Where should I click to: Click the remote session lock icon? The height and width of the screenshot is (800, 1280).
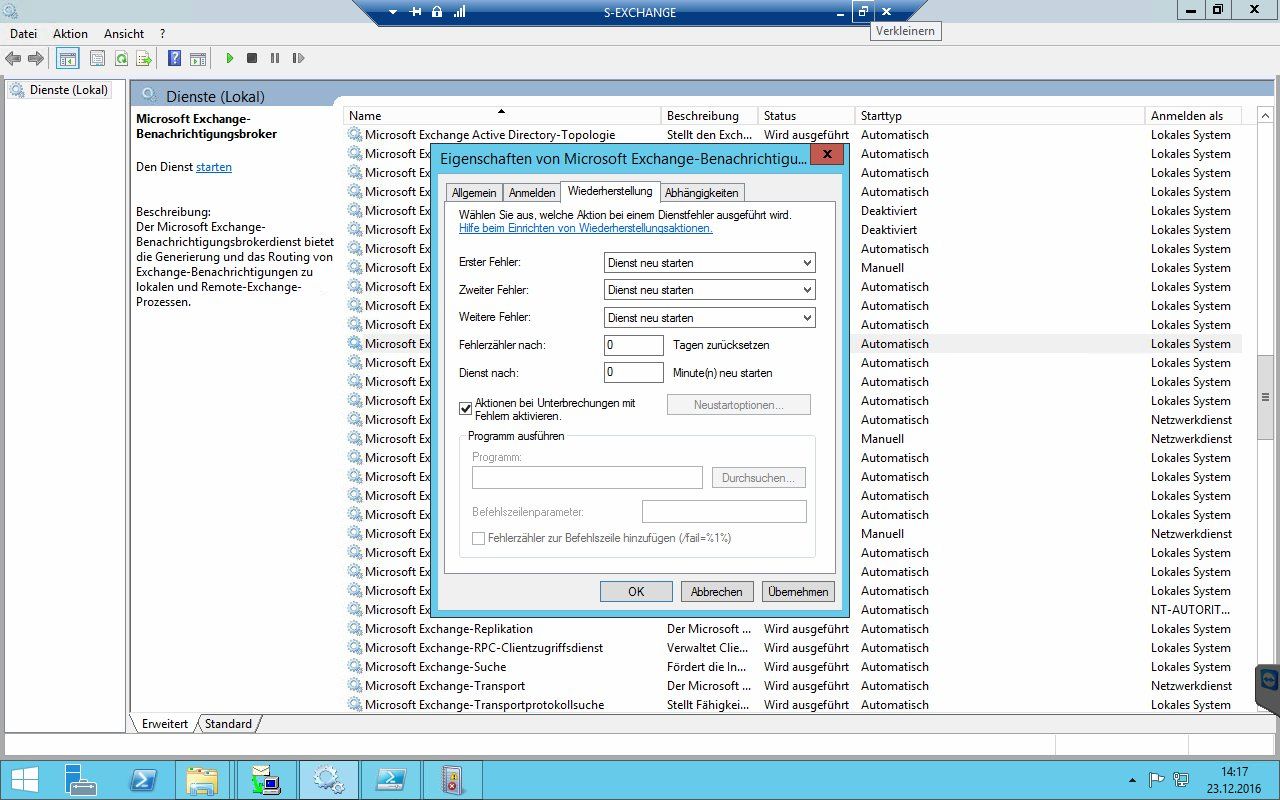pos(437,12)
